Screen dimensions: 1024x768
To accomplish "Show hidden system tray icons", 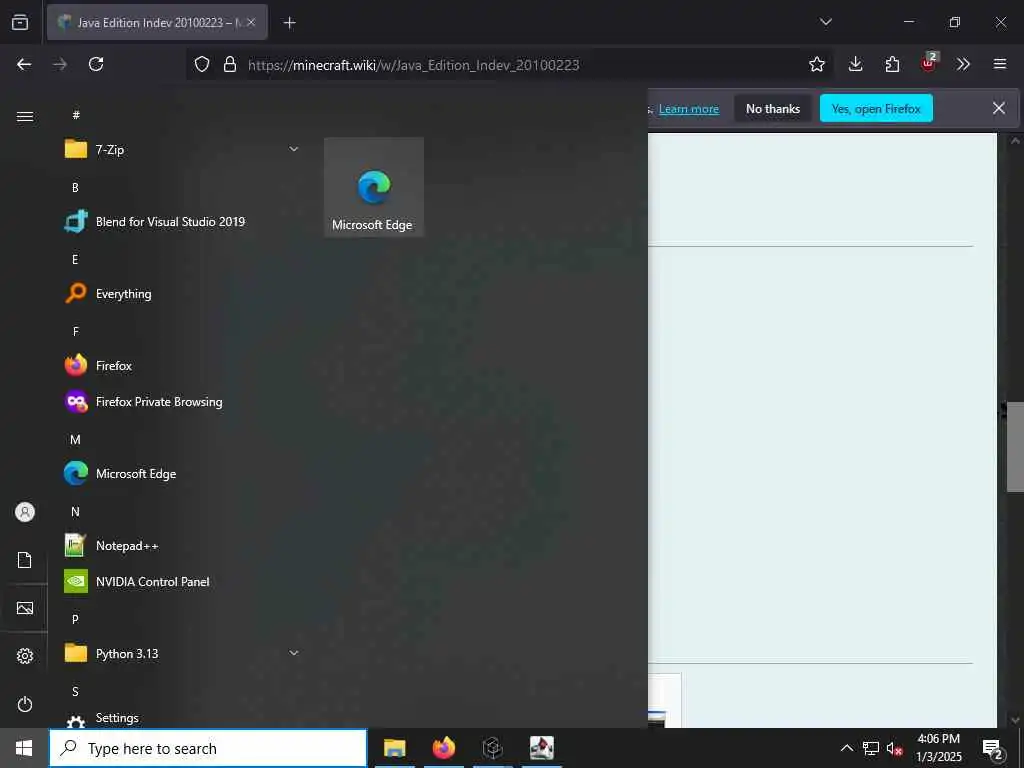I will [846, 748].
